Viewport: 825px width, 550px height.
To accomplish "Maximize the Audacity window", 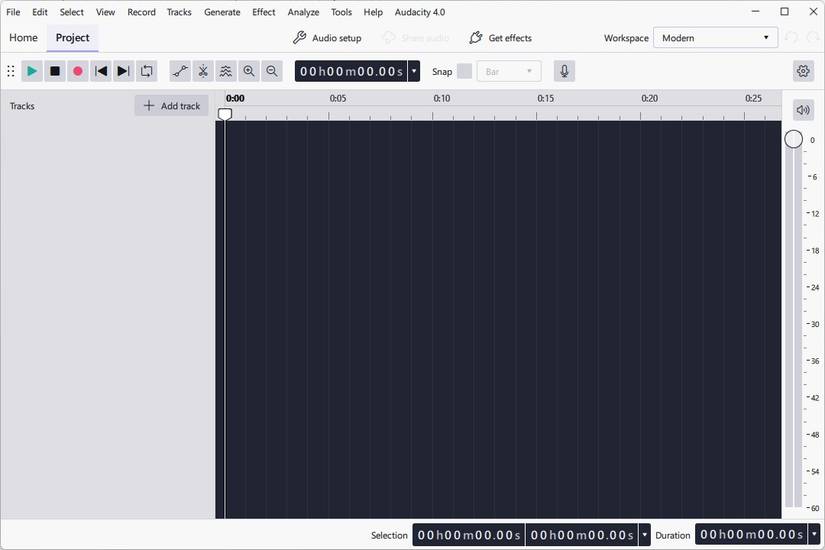I will coord(784,11).
